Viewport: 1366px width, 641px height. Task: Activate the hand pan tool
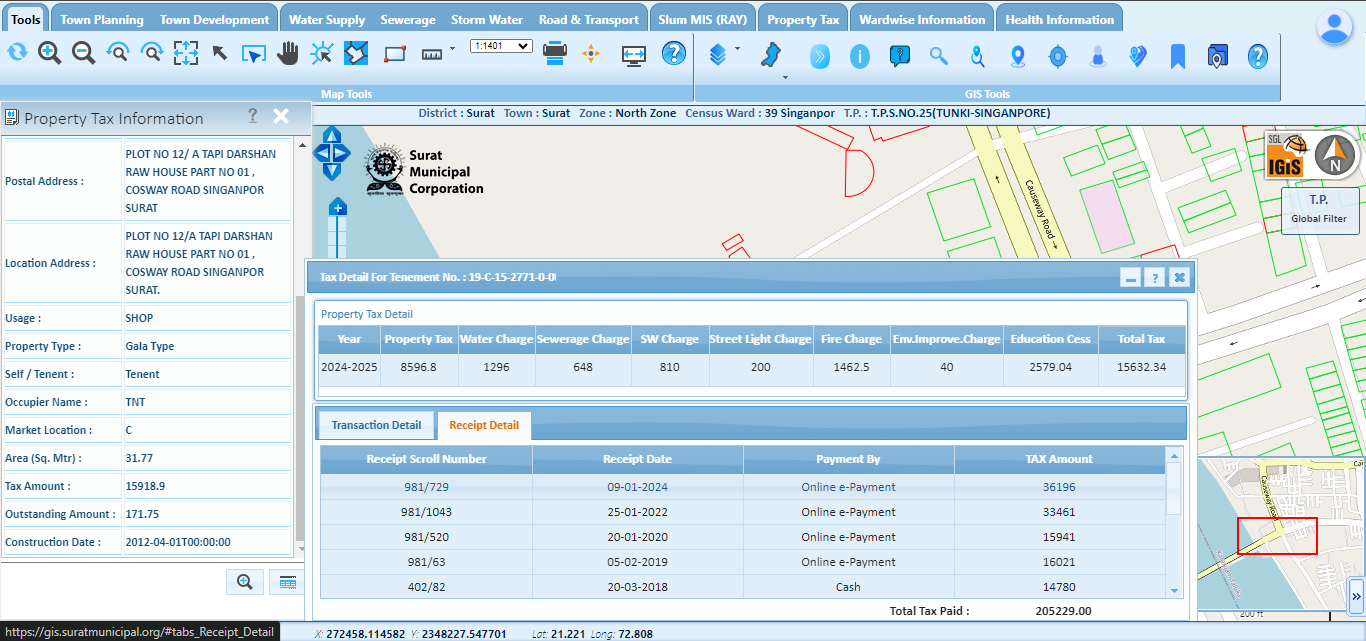tap(288, 53)
